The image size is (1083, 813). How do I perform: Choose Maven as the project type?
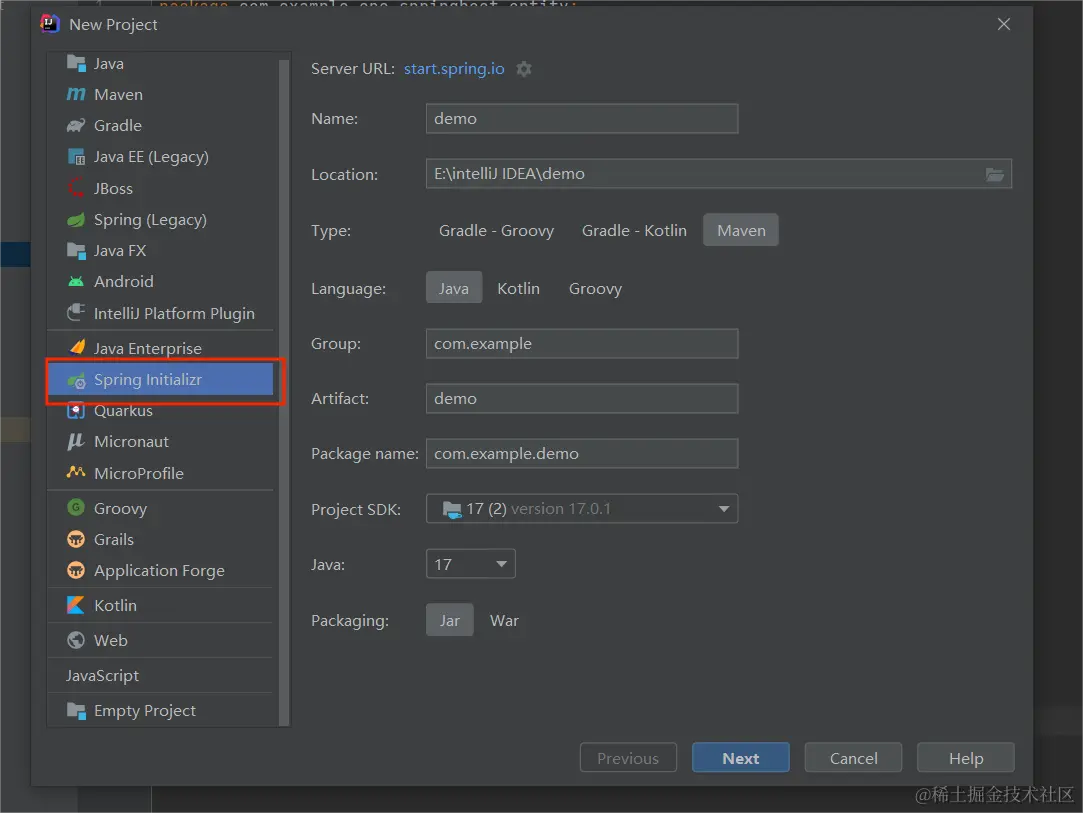point(740,230)
